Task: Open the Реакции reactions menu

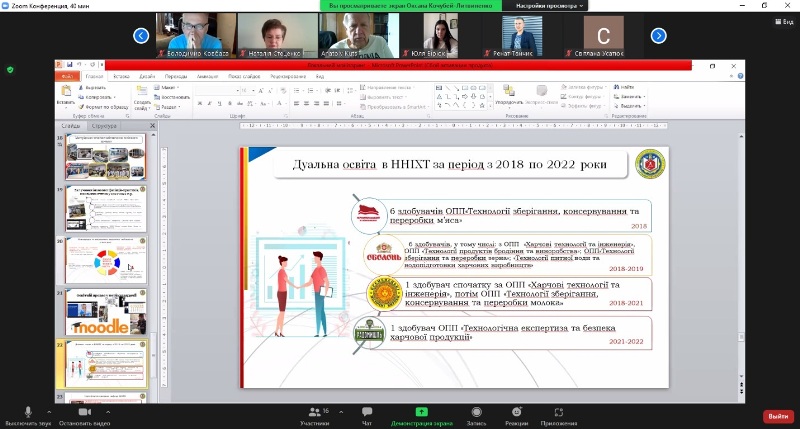Action: point(516,412)
